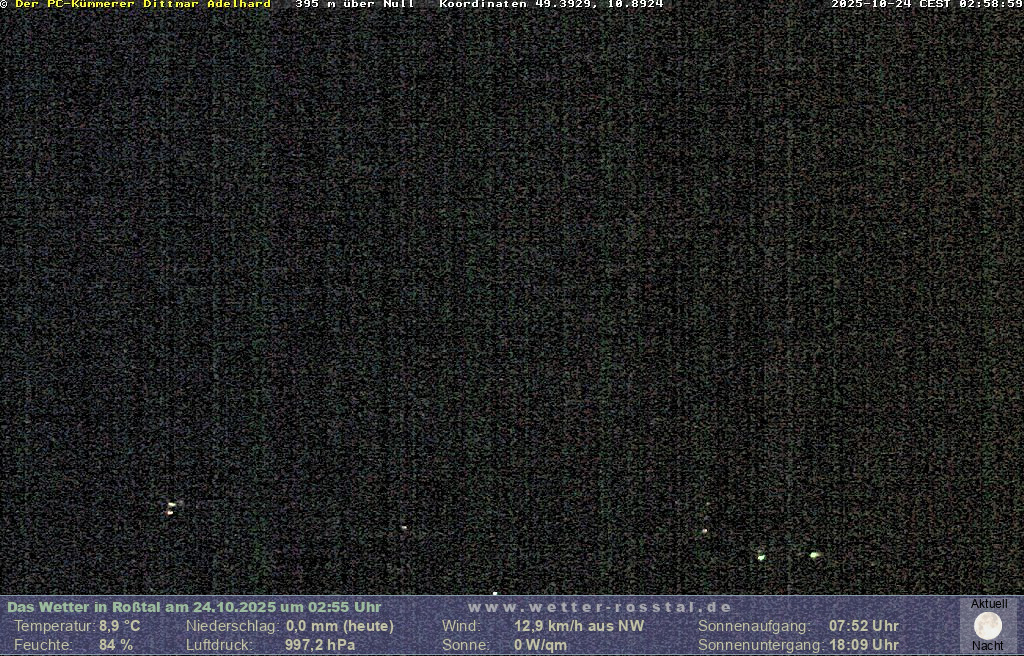1024x656 pixels.
Task: Click the Niederschlag 0,0 mm (heute) reading
Action: coord(340,626)
